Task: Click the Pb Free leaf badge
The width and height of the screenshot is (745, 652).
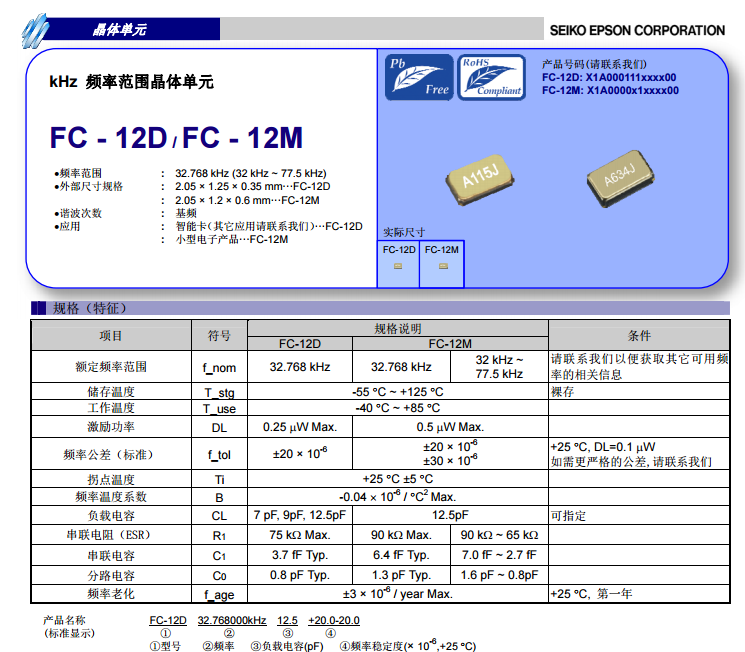Action: [x=419, y=77]
